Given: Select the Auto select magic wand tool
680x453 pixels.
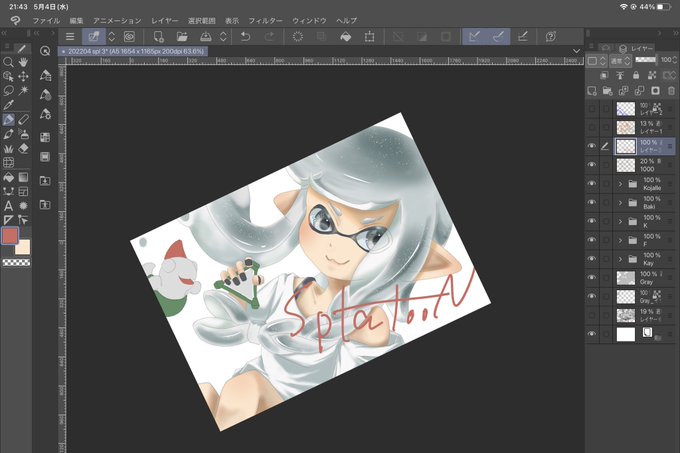Looking at the screenshot, I should (23, 91).
